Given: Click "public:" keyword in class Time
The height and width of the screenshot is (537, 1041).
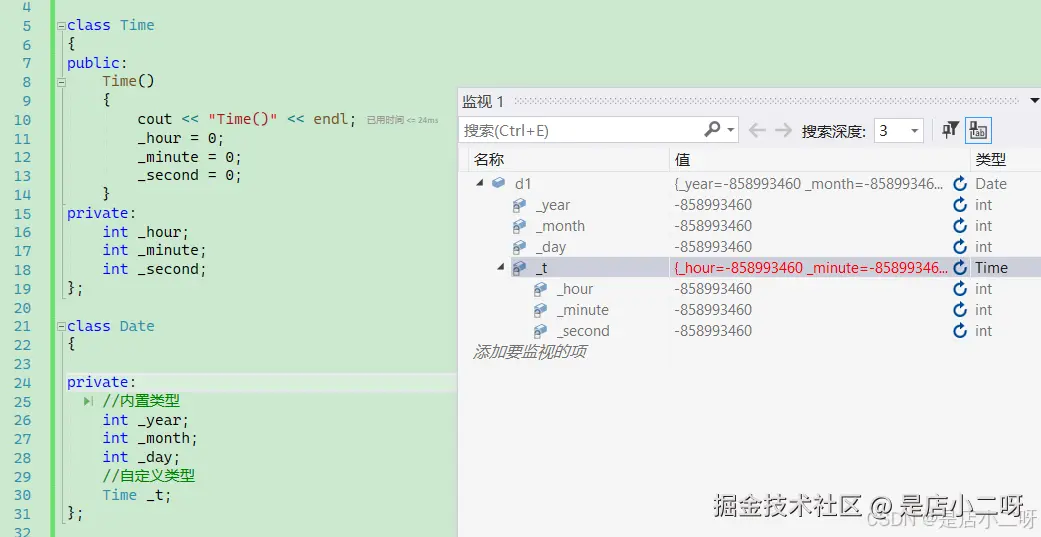Looking at the screenshot, I should pos(97,63).
